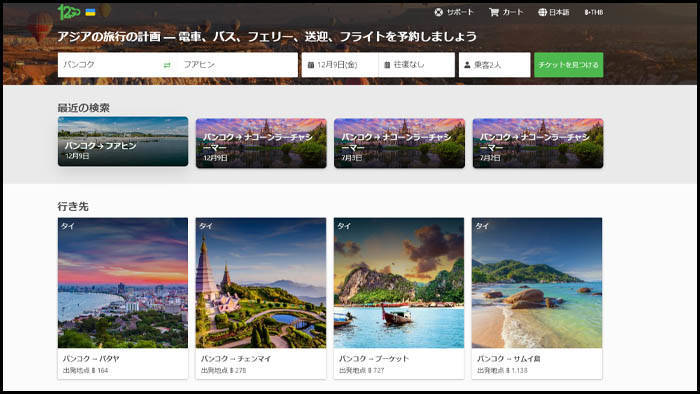Click the チェンマイ price 出発地点 ฿278
The width and height of the screenshot is (700, 394).
click(223, 370)
